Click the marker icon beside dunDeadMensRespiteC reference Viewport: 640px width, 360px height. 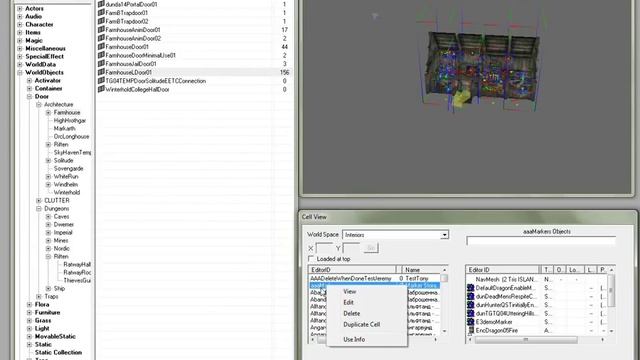click(471, 296)
